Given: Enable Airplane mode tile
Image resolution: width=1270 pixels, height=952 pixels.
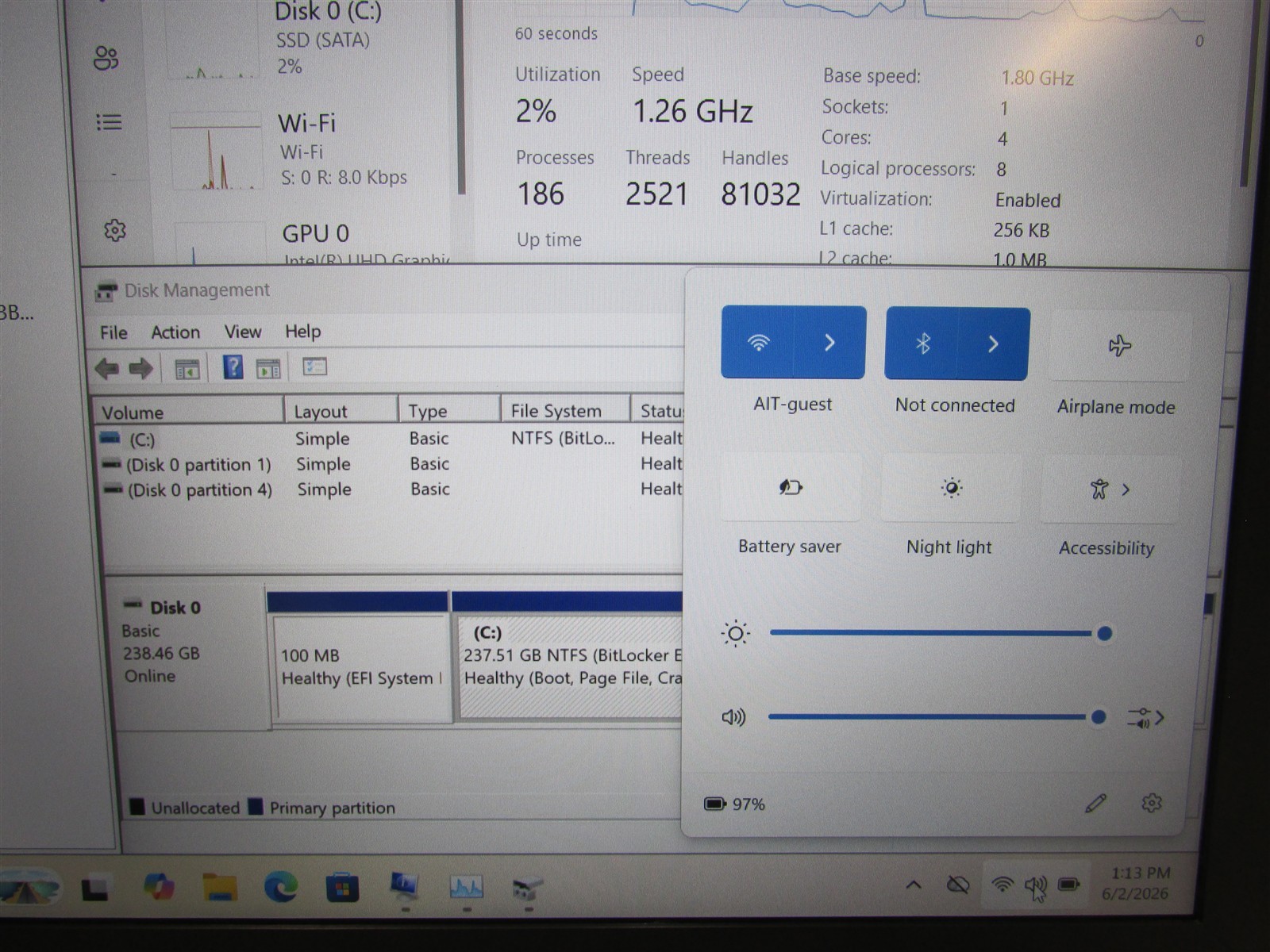Looking at the screenshot, I should pyautogui.click(x=1120, y=346).
